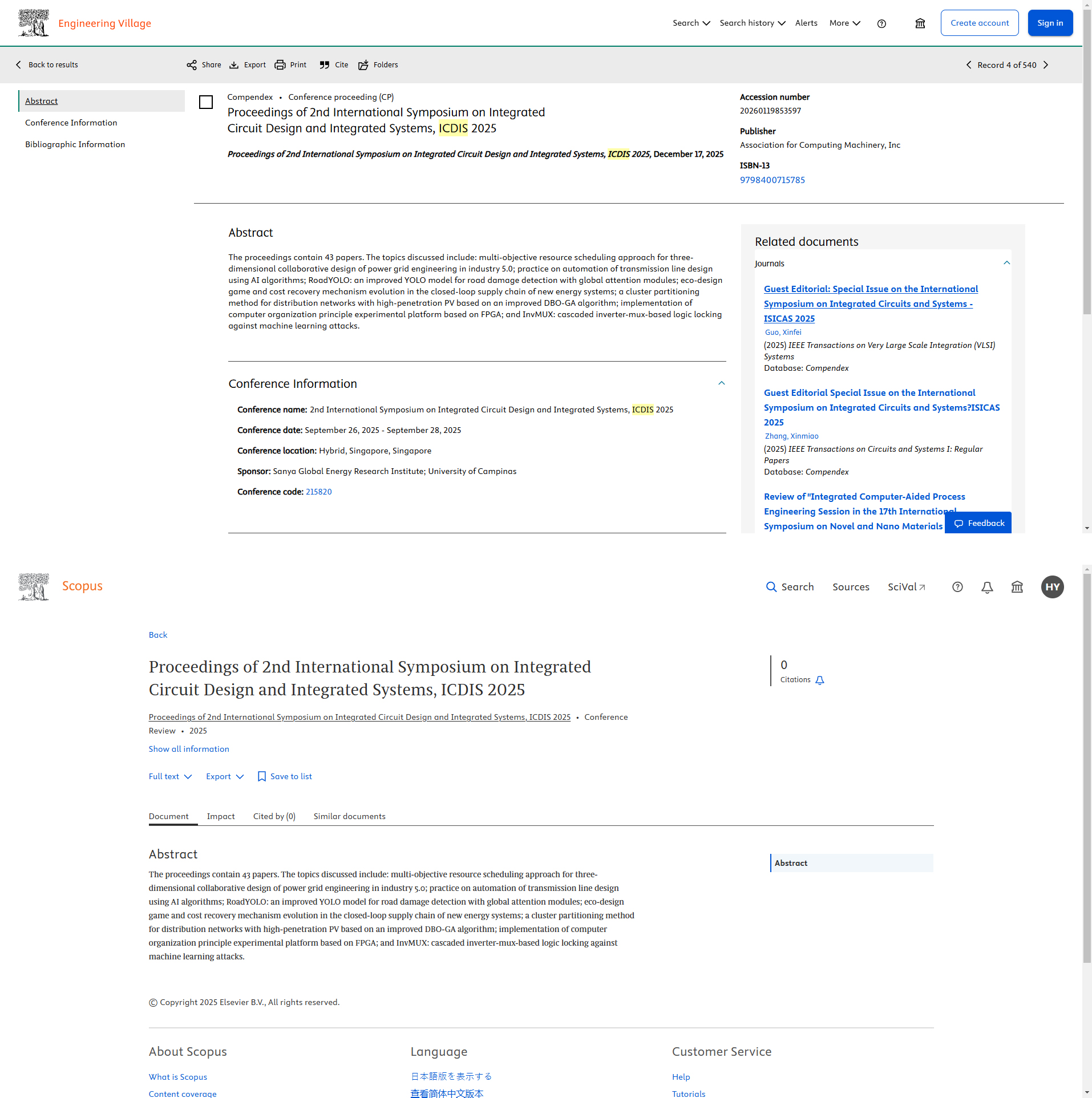Viewport: 1092px width, 1098px height.
Task: Go to next record arrow
Action: tap(1046, 65)
